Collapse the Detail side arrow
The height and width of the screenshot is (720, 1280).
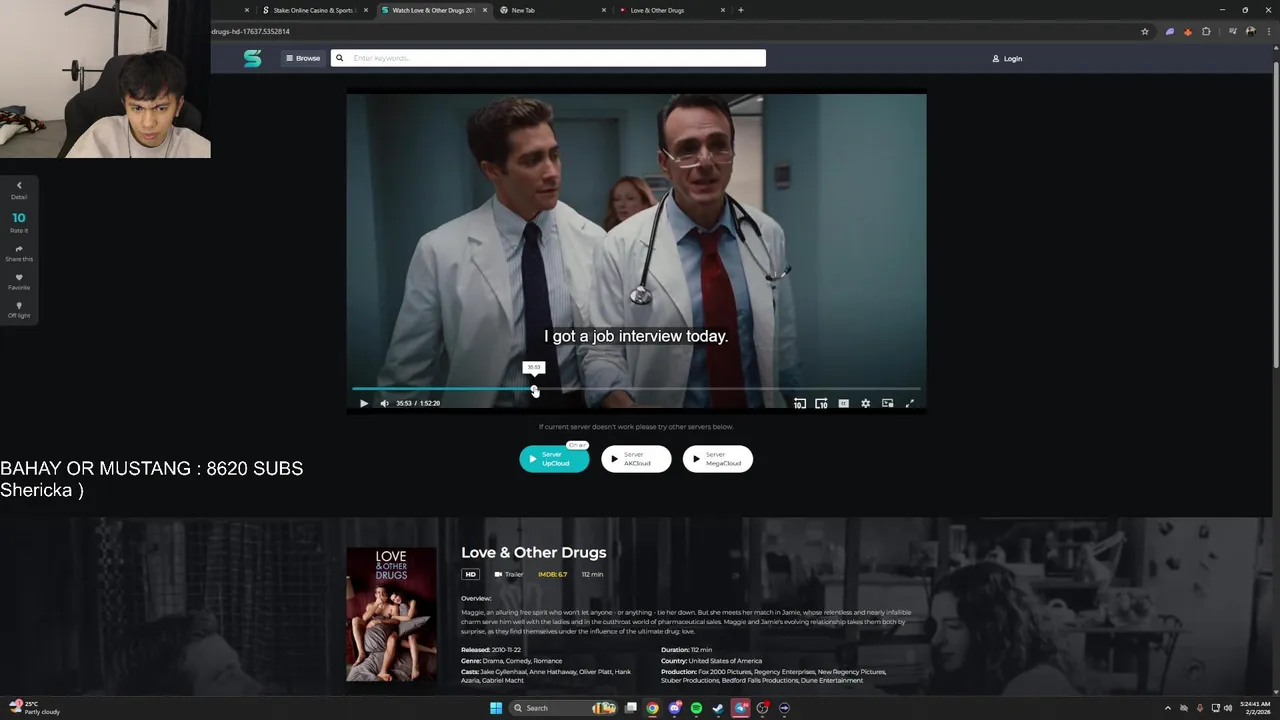click(18, 185)
